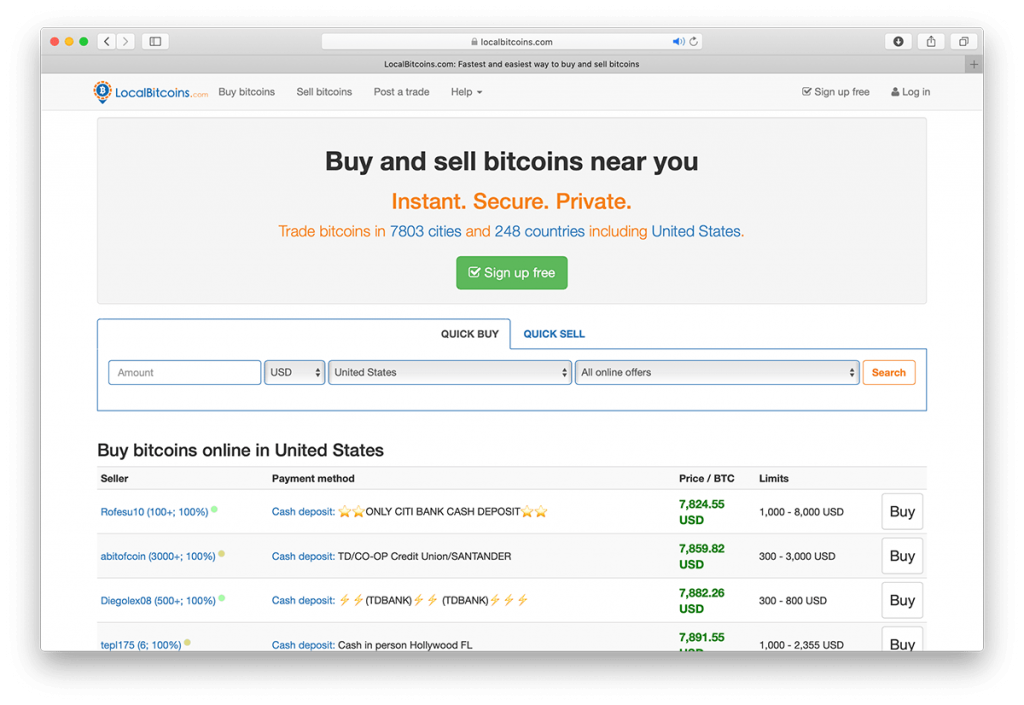Click the 300 - 800 USD limits text

tap(793, 601)
